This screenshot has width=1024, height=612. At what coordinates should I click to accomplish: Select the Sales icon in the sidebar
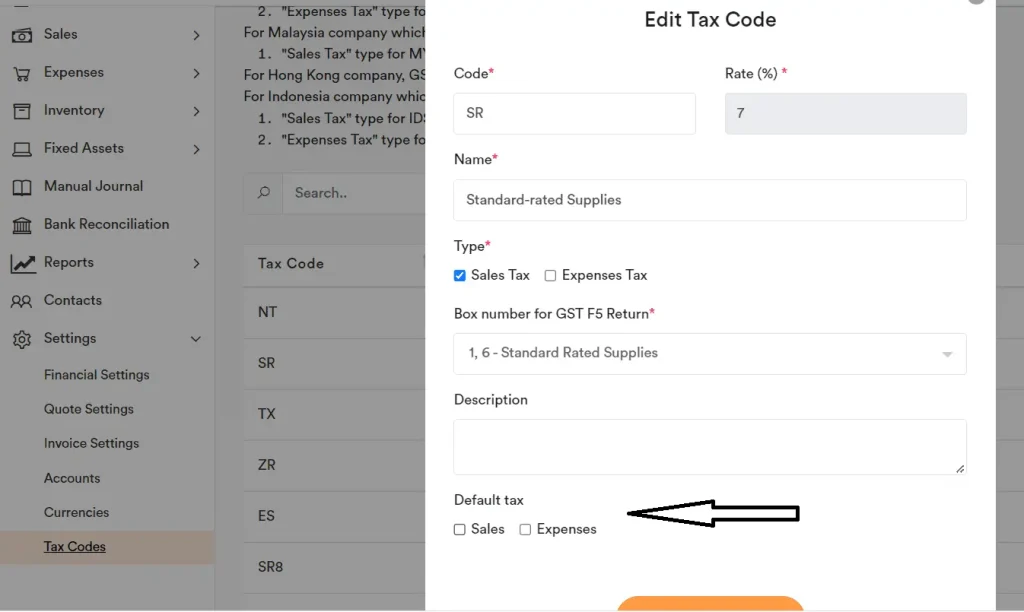[x=22, y=34]
